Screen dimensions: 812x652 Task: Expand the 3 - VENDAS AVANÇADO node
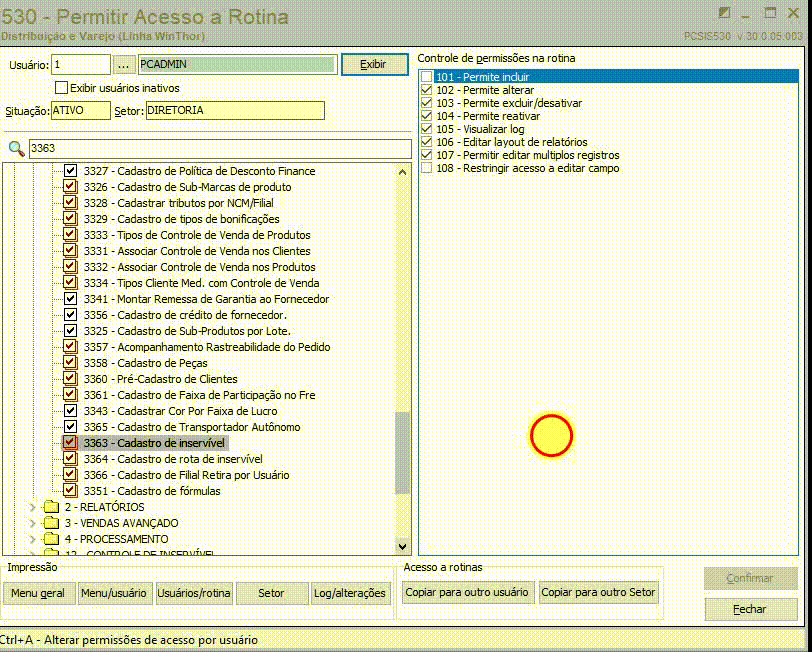click(33, 523)
